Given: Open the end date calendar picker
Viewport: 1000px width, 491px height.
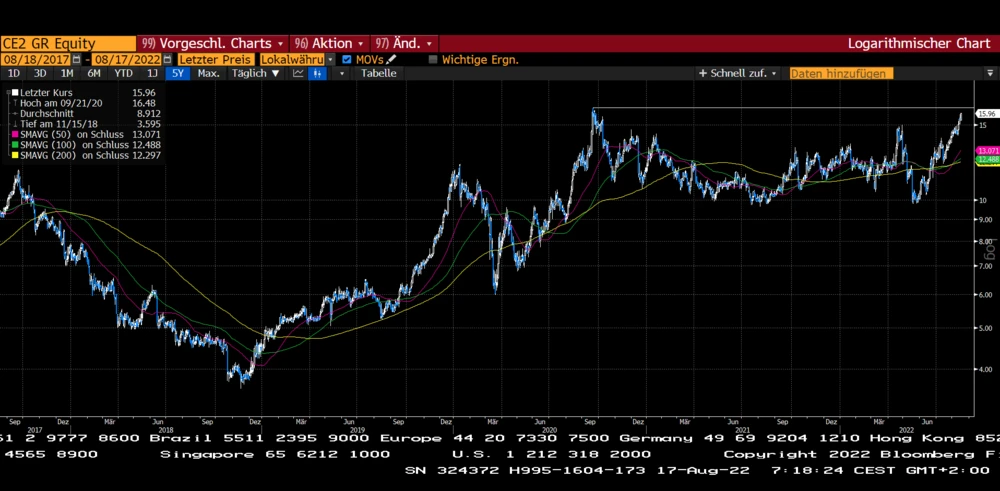Looking at the screenshot, I should click(x=168, y=60).
